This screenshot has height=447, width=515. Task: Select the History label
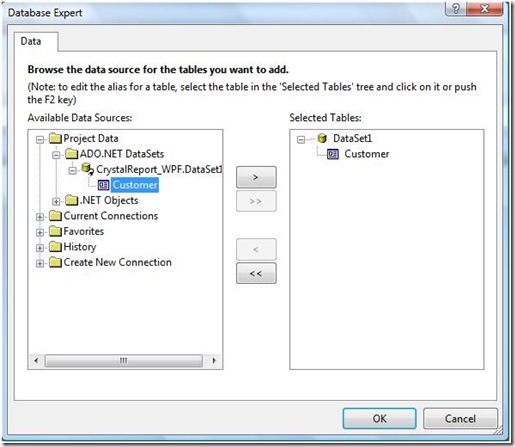(80, 247)
